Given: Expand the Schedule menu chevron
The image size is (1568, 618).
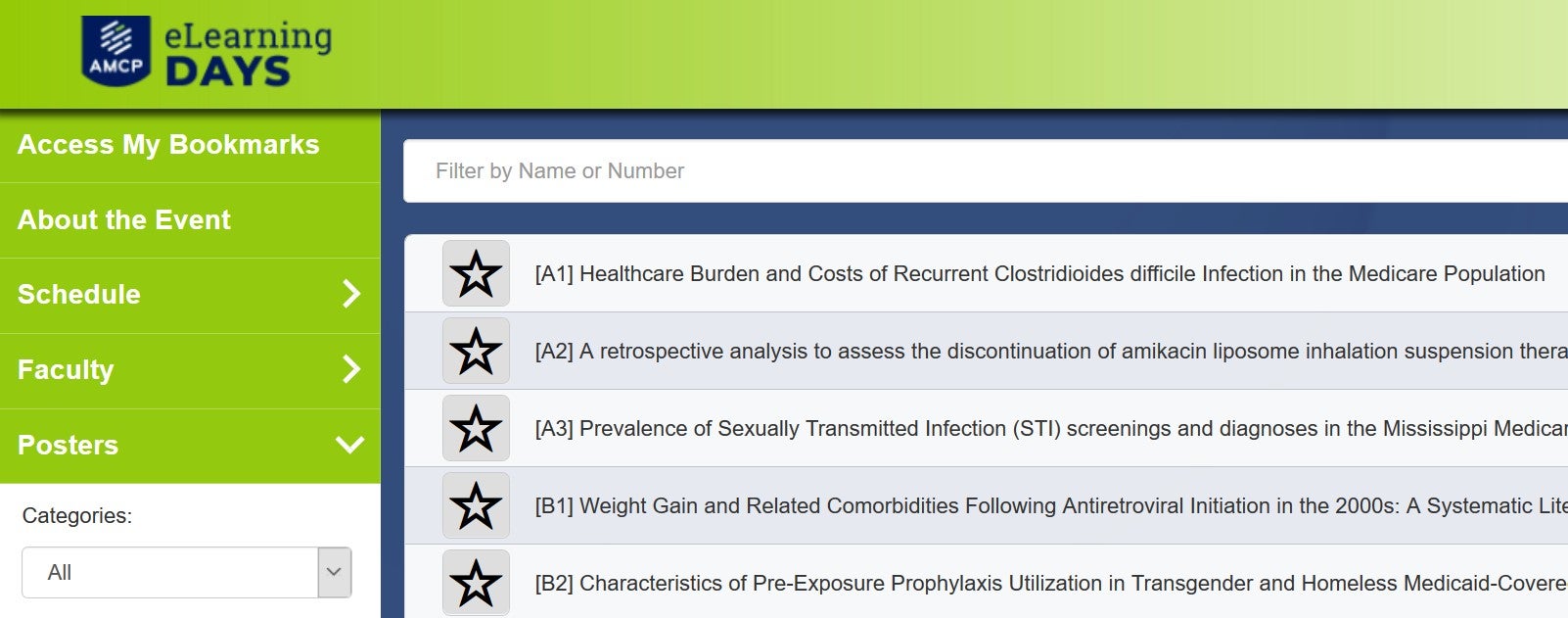Looking at the screenshot, I should point(351,294).
